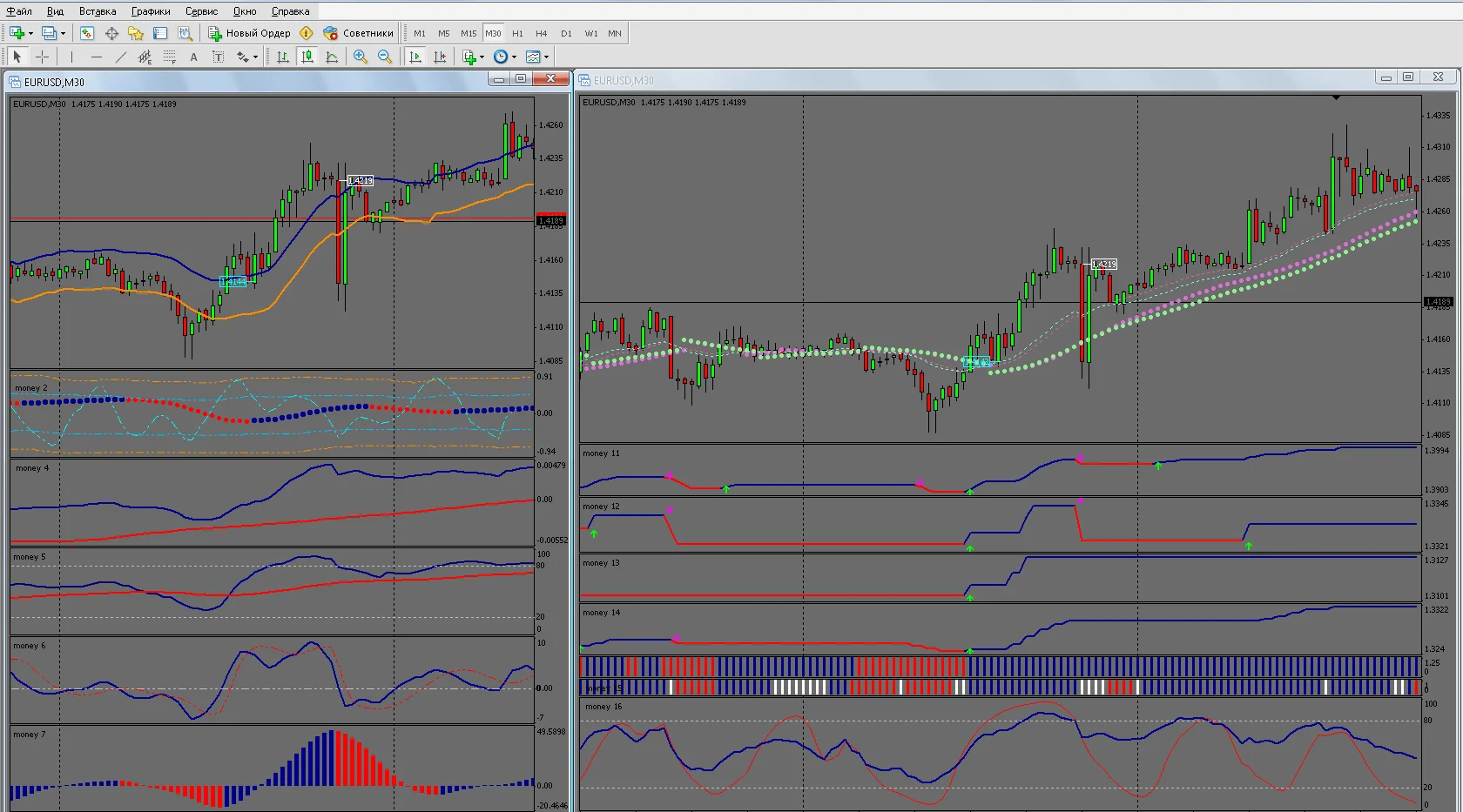Click the Zoom Out magnifier icon
This screenshot has height=812, width=1463.
pos(384,57)
